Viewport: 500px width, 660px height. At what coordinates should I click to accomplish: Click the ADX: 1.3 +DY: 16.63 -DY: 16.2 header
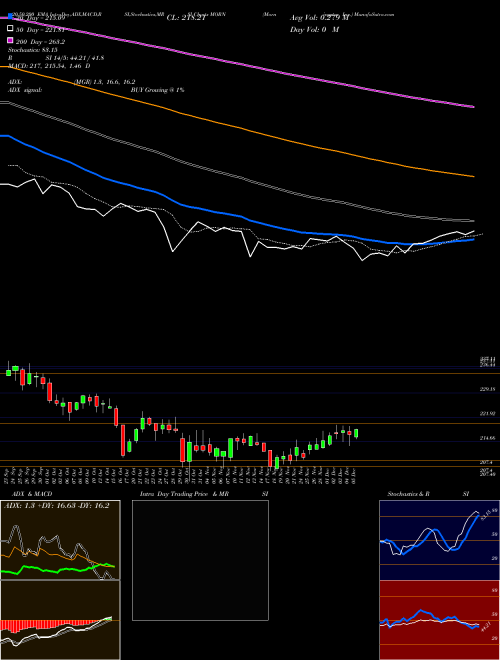pos(56,505)
